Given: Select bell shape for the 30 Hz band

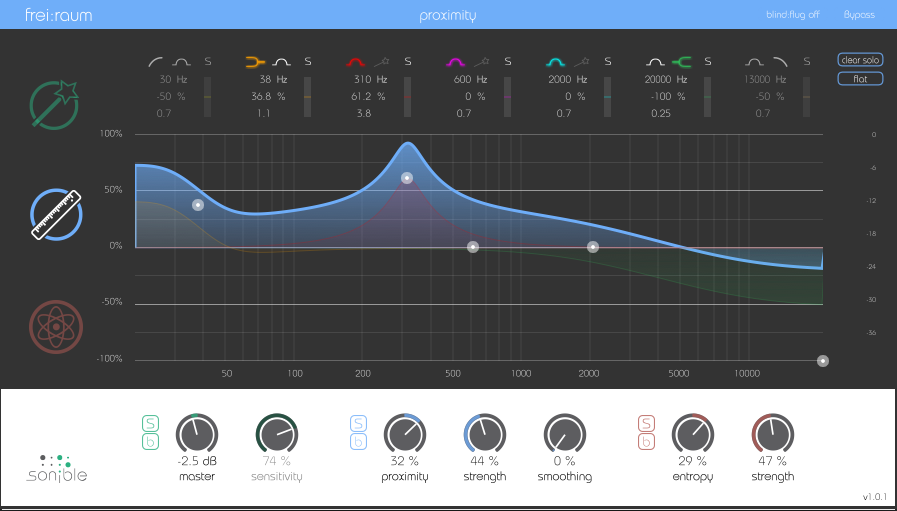Looking at the screenshot, I should 182,61.
